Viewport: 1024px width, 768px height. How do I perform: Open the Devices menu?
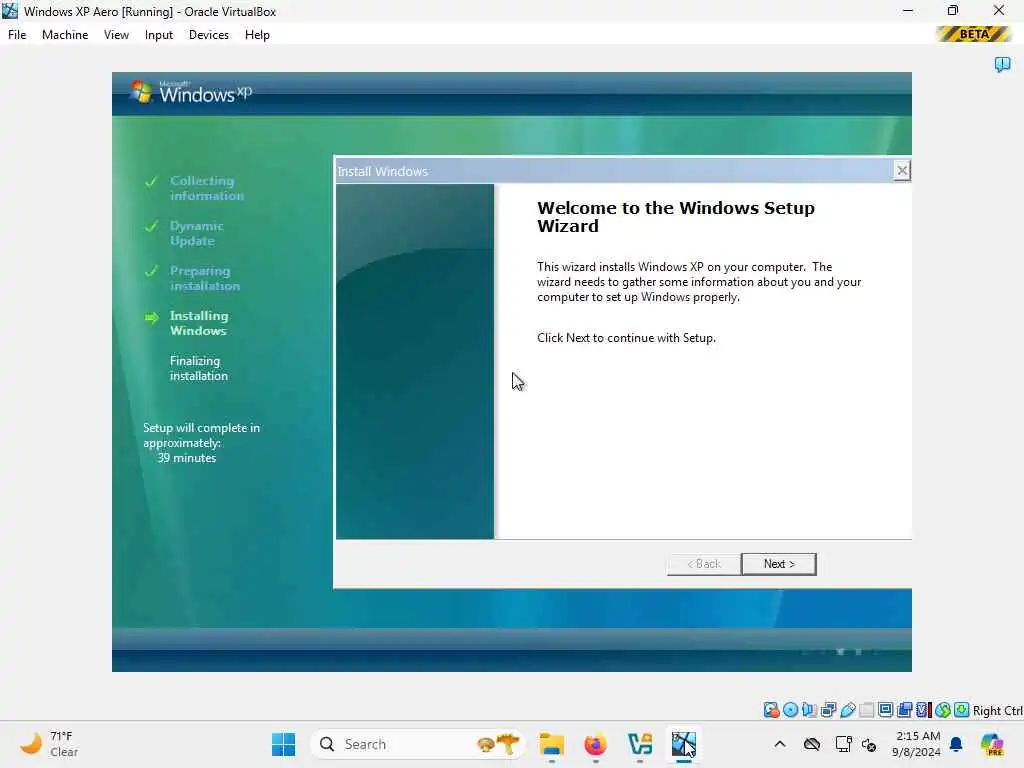pos(209,35)
